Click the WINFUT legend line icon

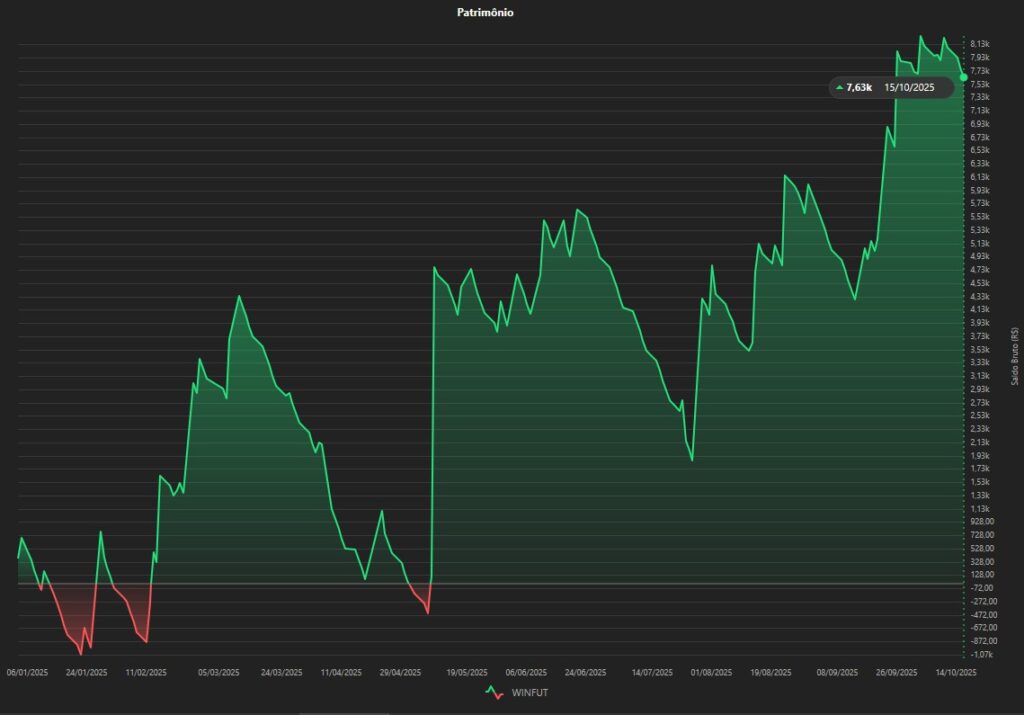tap(493, 692)
